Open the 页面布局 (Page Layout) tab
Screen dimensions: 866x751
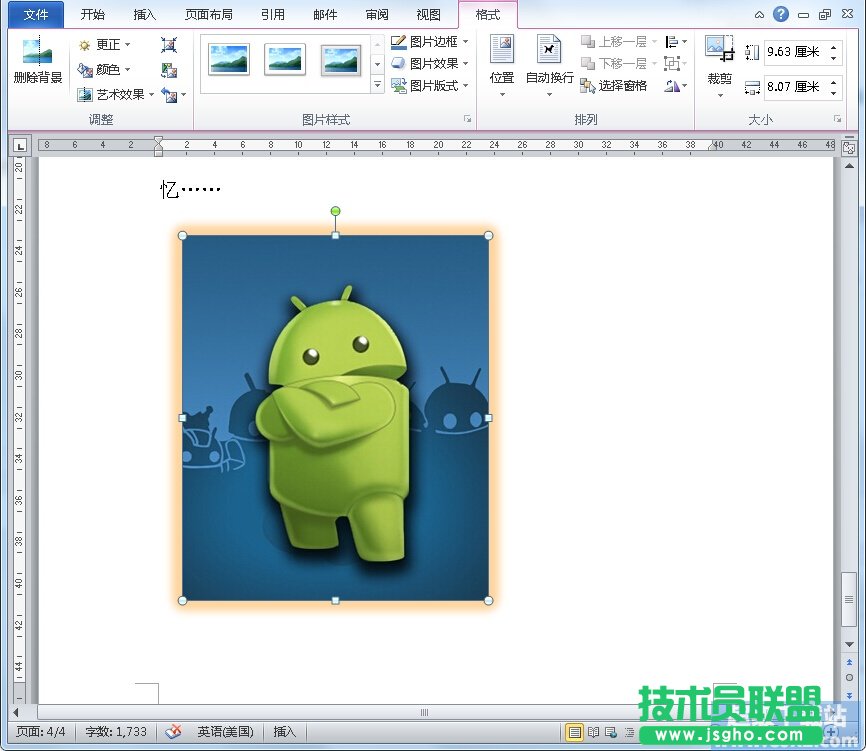coord(209,15)
